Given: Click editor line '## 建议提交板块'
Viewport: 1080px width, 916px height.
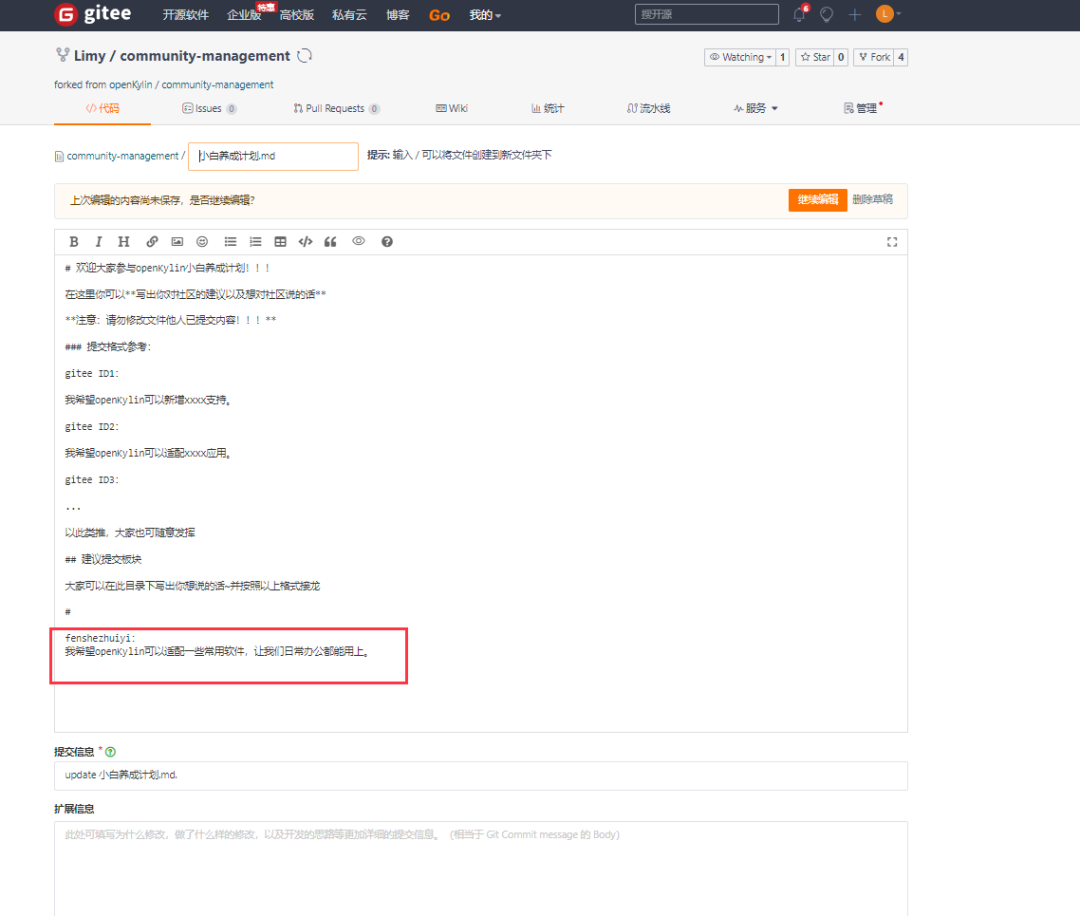Looking at the screenshot, I should click(x=103, y=559).
